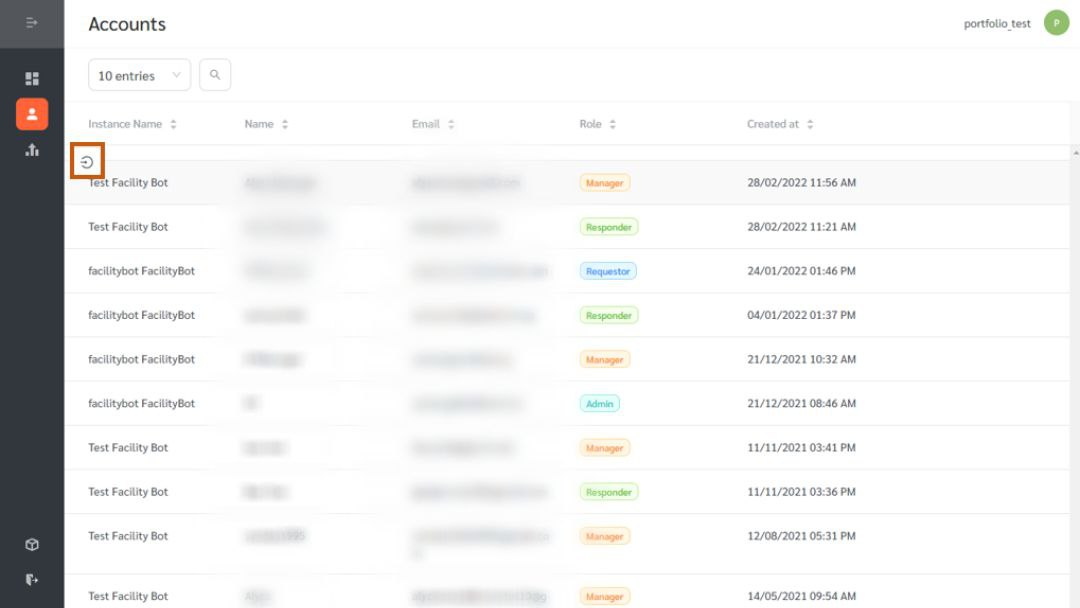The image size is (1080, 608).
Task: Select the Name column header
Action: (x=258, y=124)
